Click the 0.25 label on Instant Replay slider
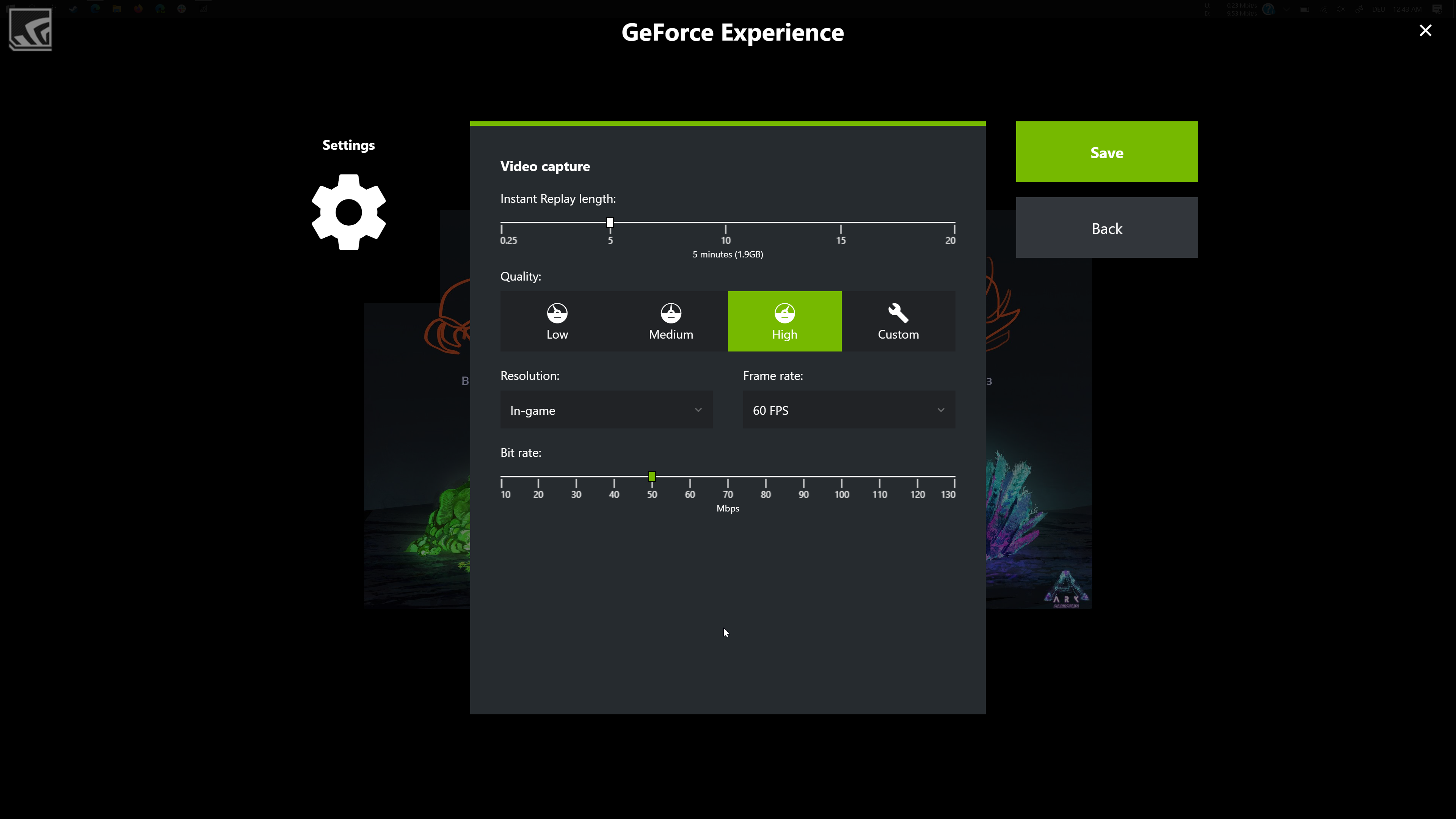Image resolution: width=1456 pixels, height=819 pixels. pos(508,241)
